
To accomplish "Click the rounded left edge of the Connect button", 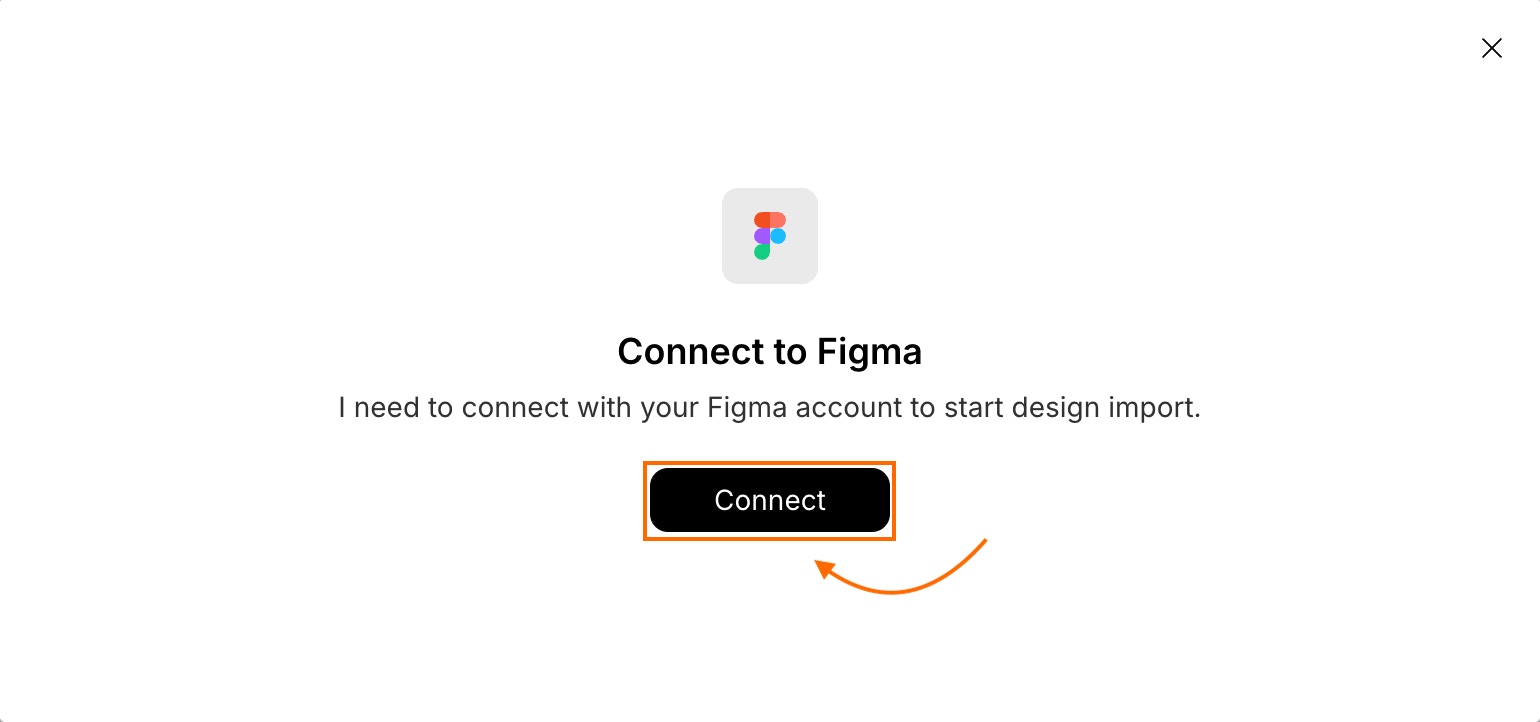I will 657,500.
